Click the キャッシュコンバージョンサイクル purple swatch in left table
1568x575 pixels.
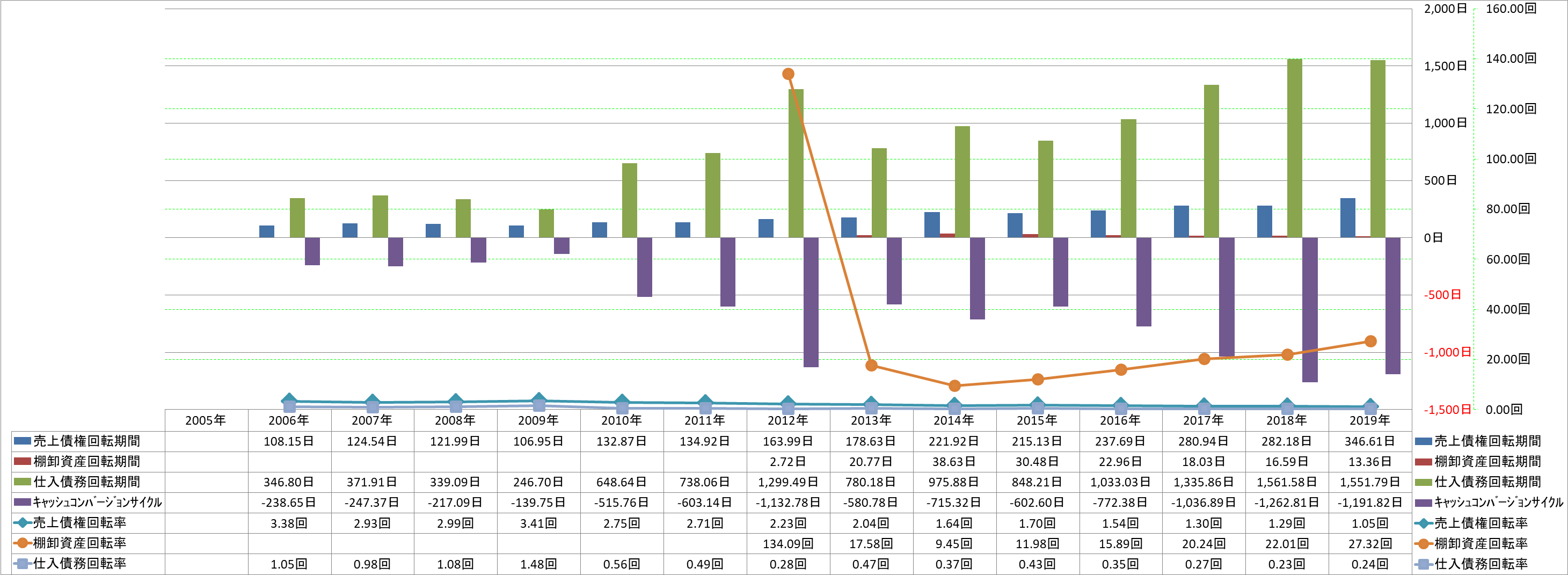(22, 503)
